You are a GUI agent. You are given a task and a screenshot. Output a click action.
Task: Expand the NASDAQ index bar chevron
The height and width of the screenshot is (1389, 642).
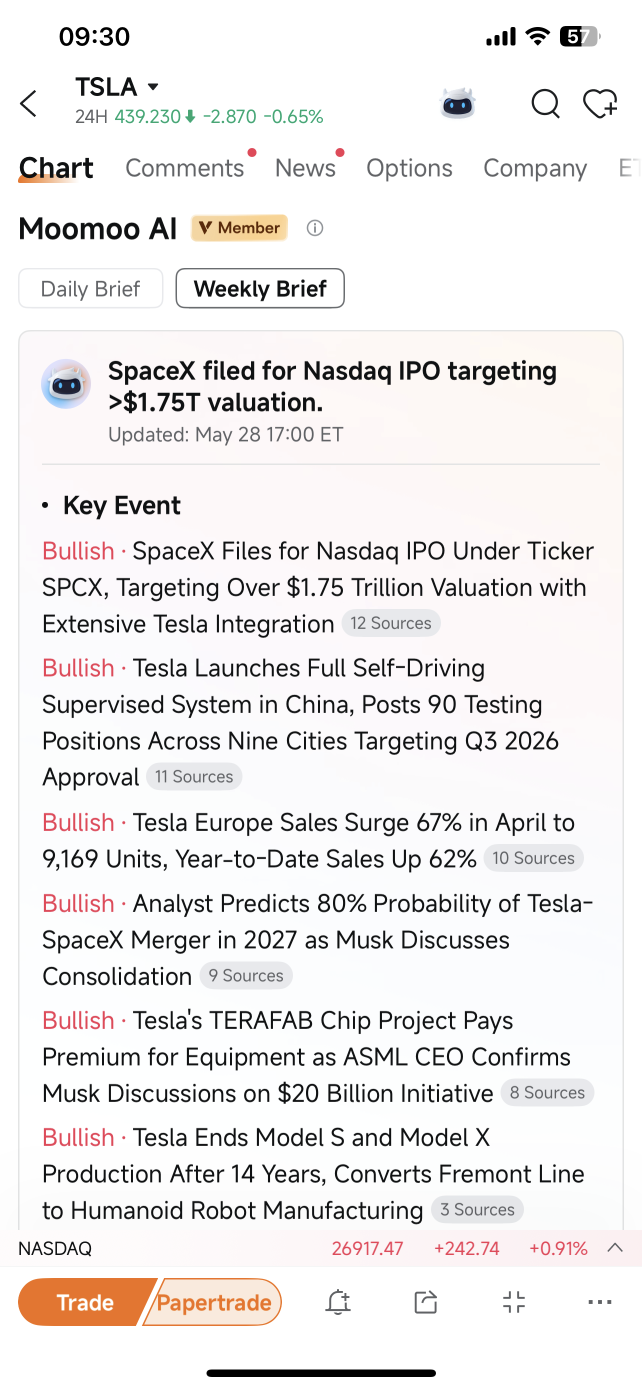point(615,1248)
